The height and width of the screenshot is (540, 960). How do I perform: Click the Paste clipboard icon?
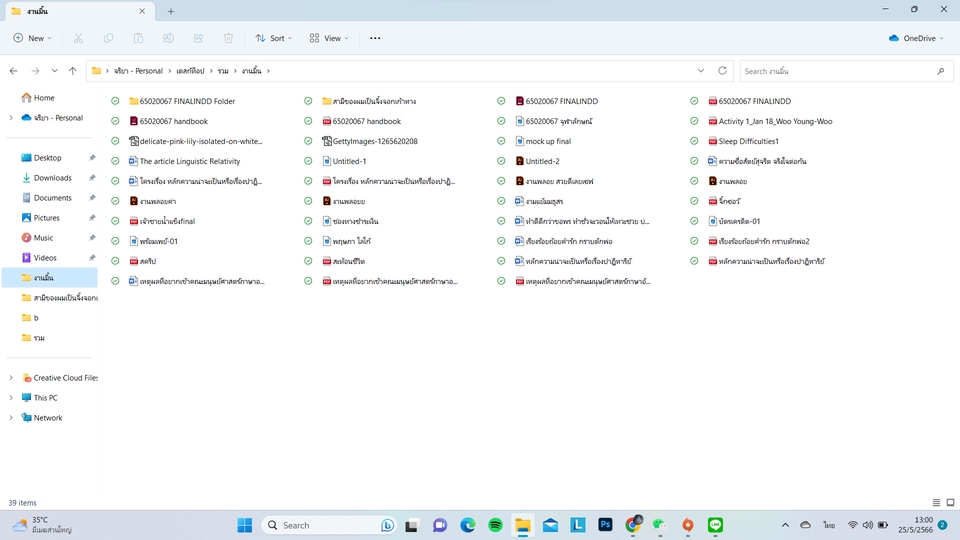tap(138, 38)
